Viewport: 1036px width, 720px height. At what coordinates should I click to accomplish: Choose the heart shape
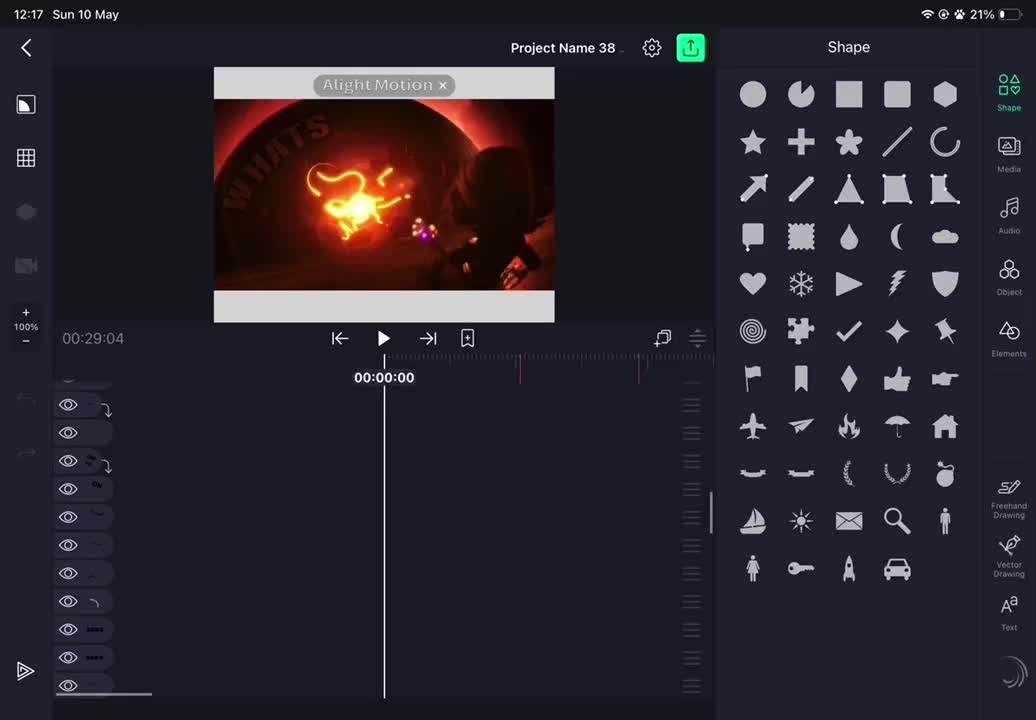[x=753, y=284]
